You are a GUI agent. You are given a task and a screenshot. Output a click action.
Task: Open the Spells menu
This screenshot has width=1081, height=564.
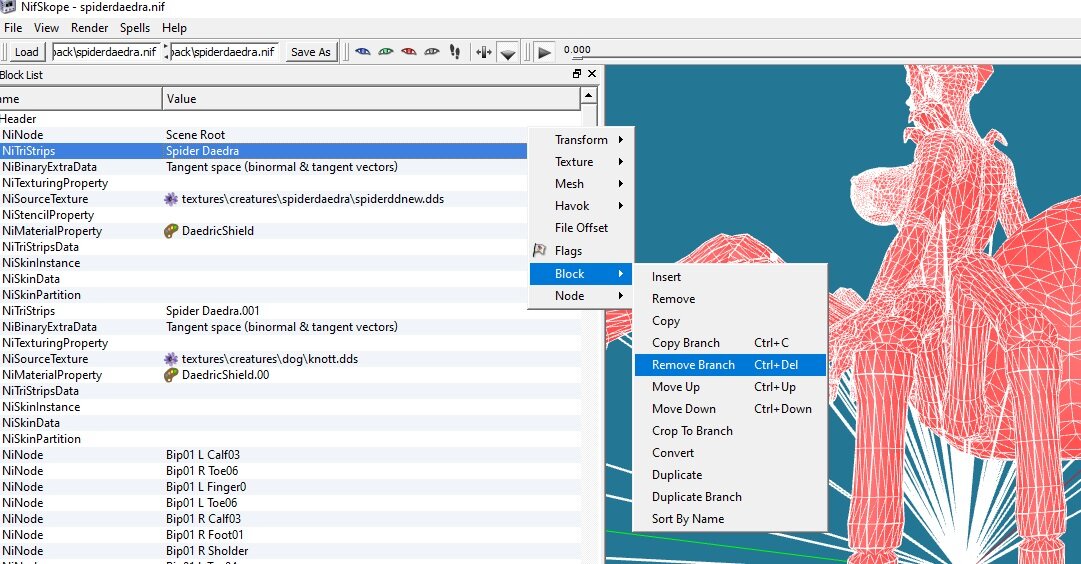135,28
